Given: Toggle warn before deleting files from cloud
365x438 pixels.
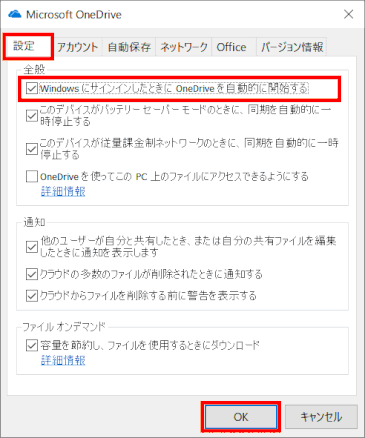Looking at the screenshot, I should [x=32, y=296].
